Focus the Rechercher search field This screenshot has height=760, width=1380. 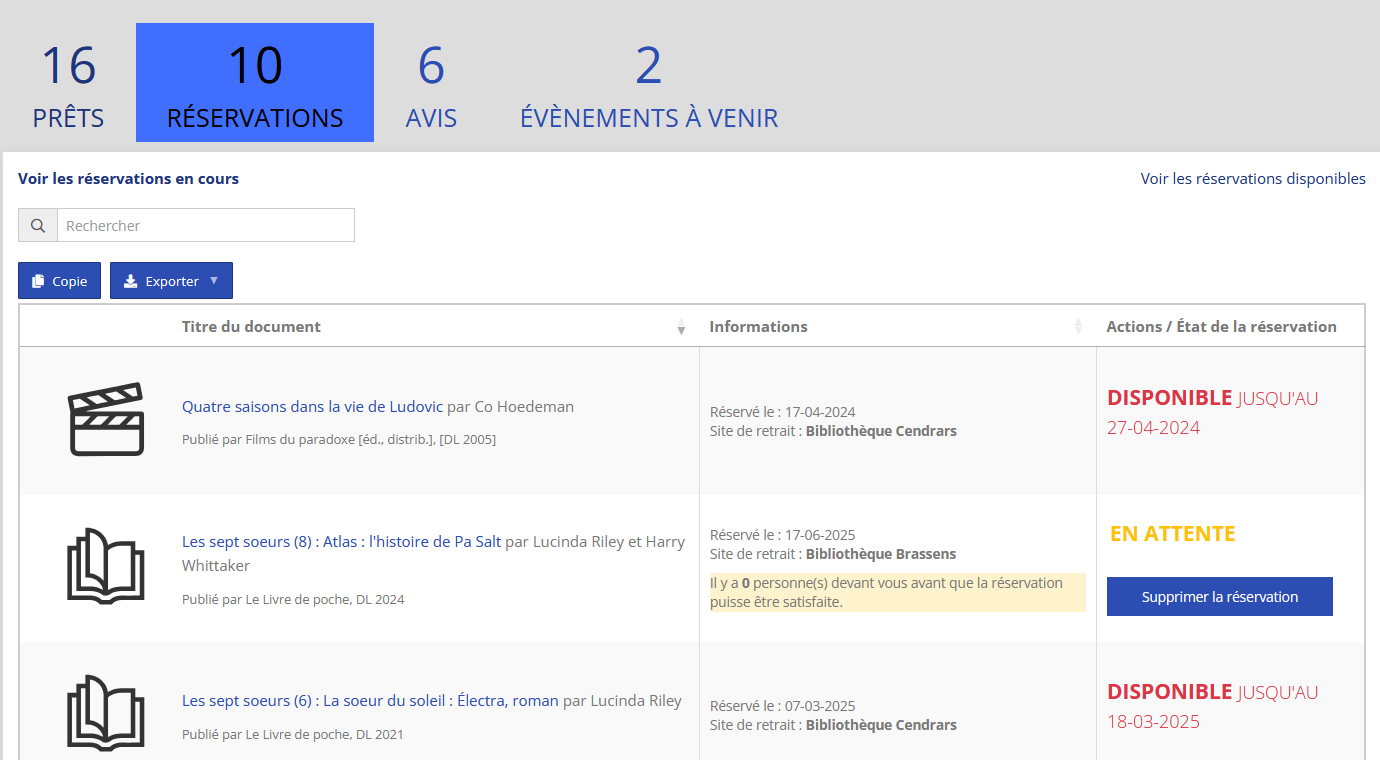coord(205,226)
